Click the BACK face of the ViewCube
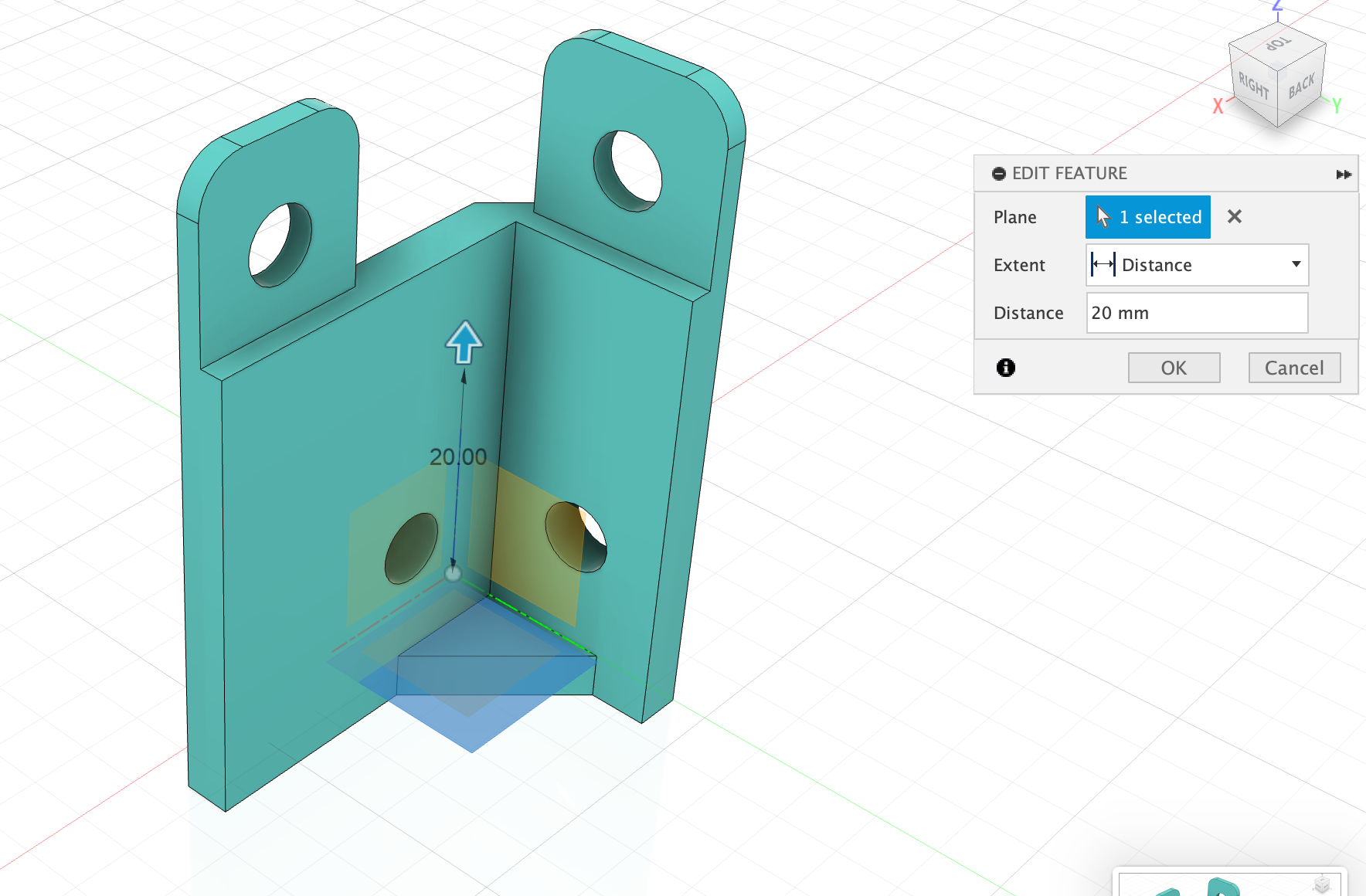 click(1301, 85)
